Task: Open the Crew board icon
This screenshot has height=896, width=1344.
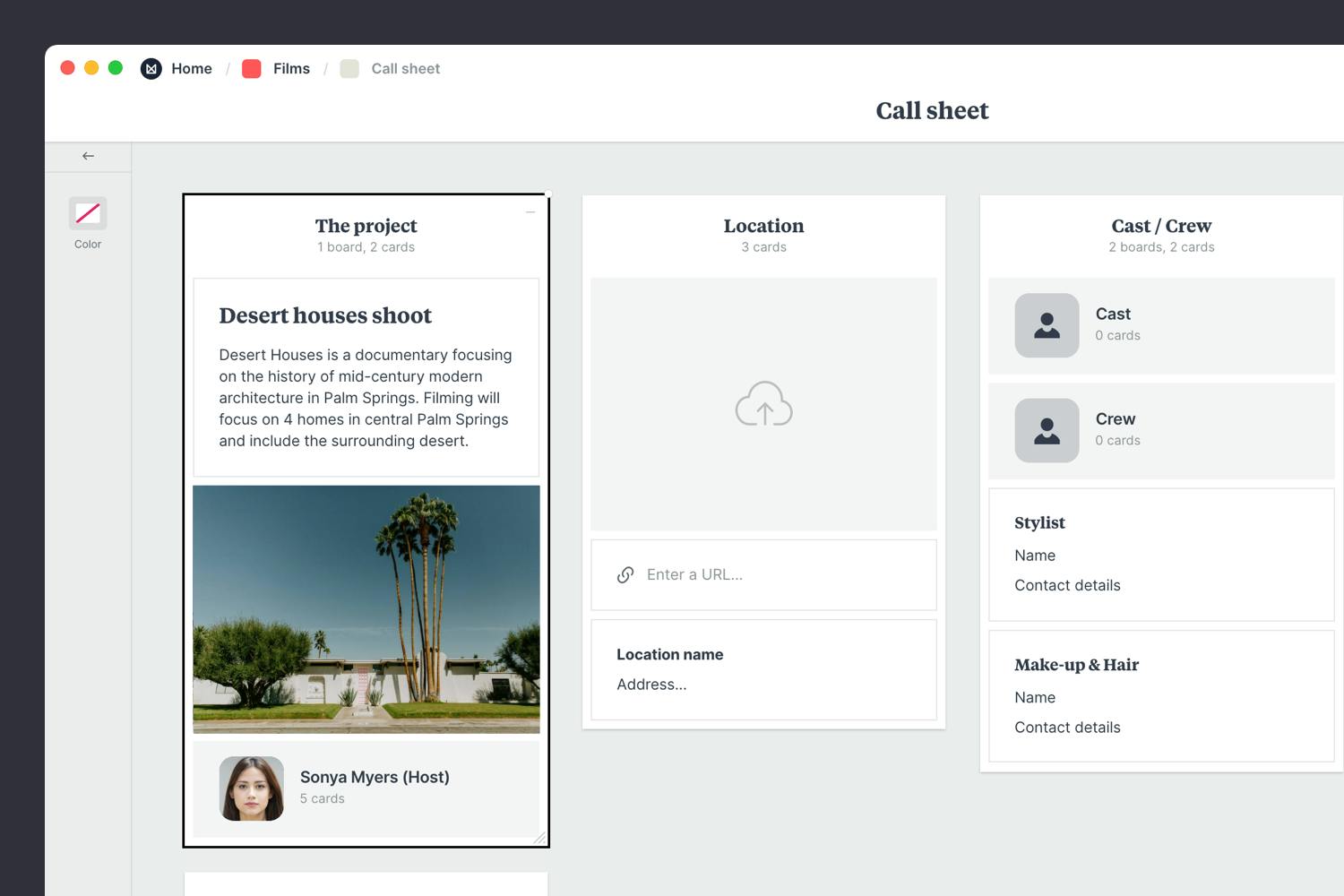Action: (x=1047, y=430)
